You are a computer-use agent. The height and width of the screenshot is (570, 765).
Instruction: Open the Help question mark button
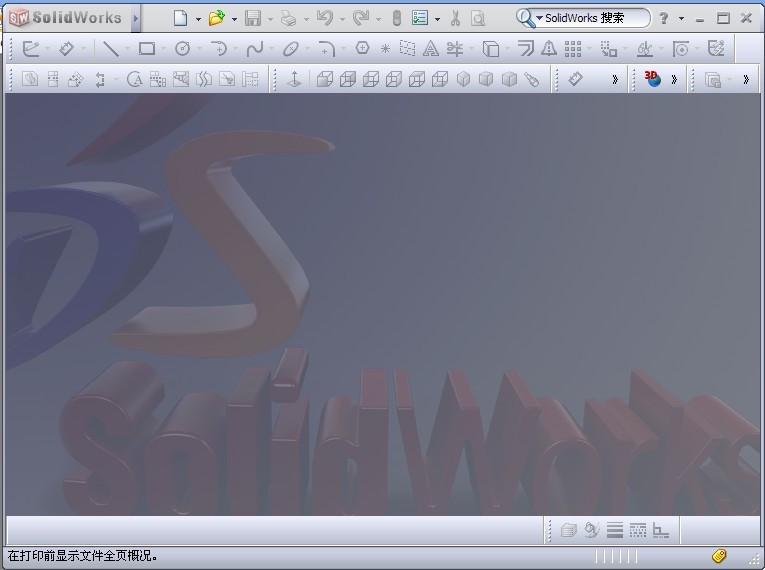(664, 19)
